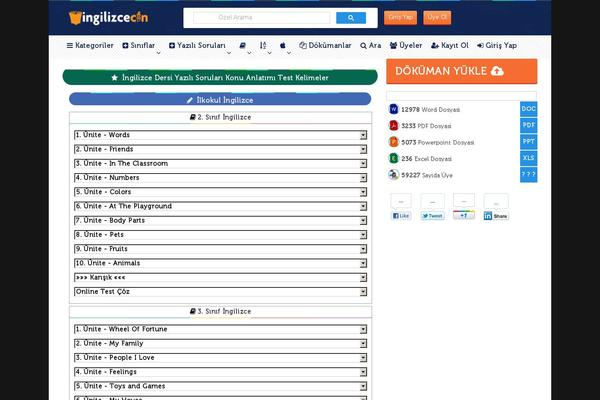Expand the 9. Ünite - Fruits dropdown
Viewport: 600px width, 400px height.
(x=220, y=249)
